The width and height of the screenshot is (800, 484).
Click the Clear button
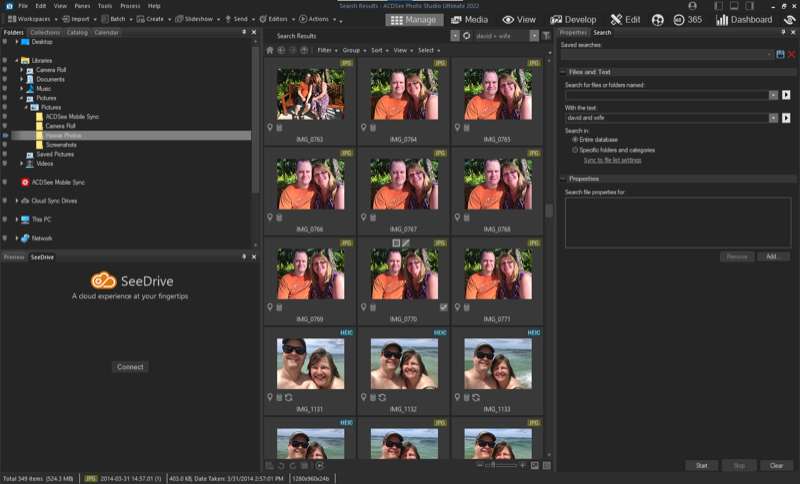coord(776,465)
